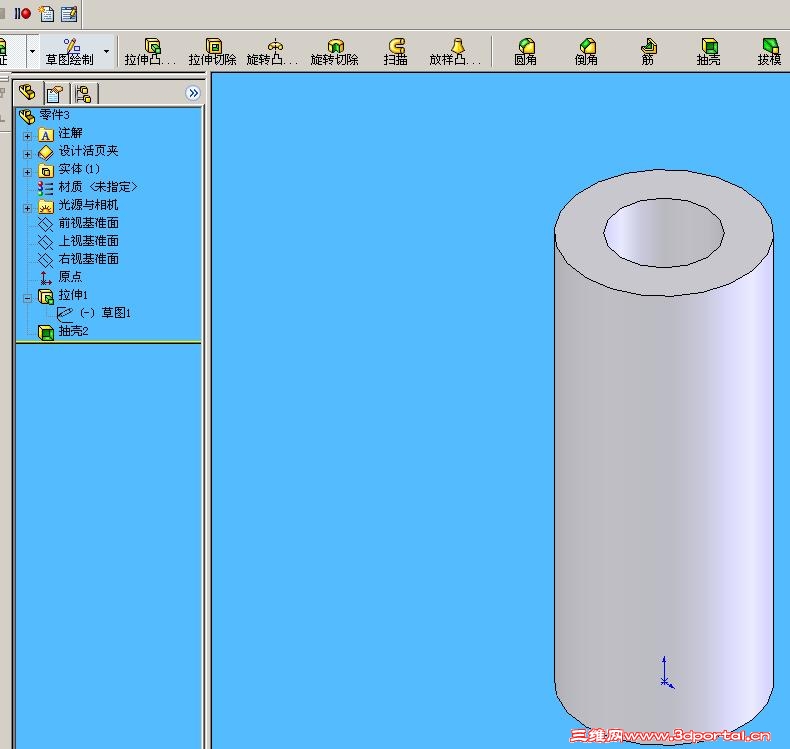The width and height of the screenshot is (790, 749).
Task: Open the 草图绘制 sketch tool
Action: pos(70,52)
